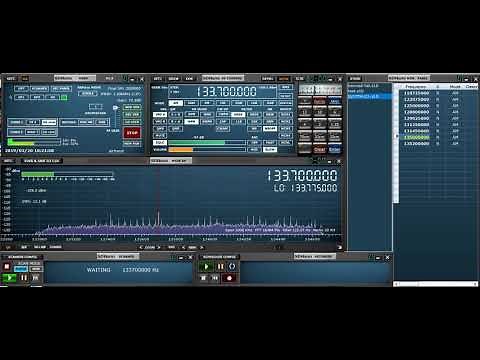Switch spectrum display to SP+WF view

(40, 247)
